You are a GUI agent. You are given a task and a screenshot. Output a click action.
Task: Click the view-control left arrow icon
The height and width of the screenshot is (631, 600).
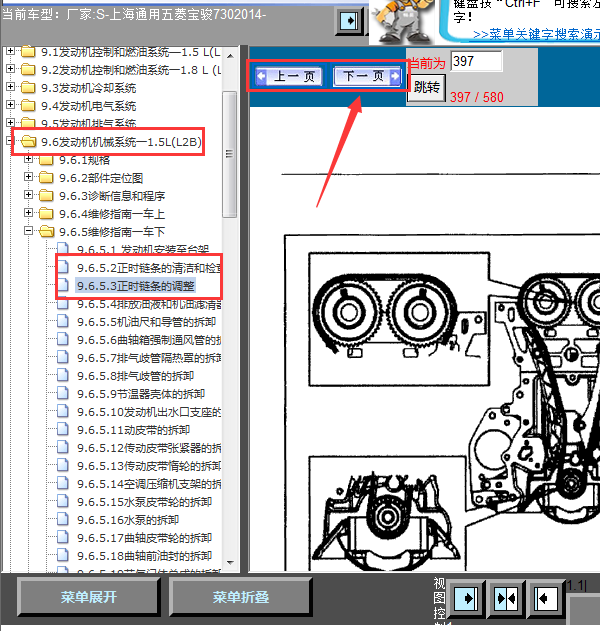click(x=546, y=599)
